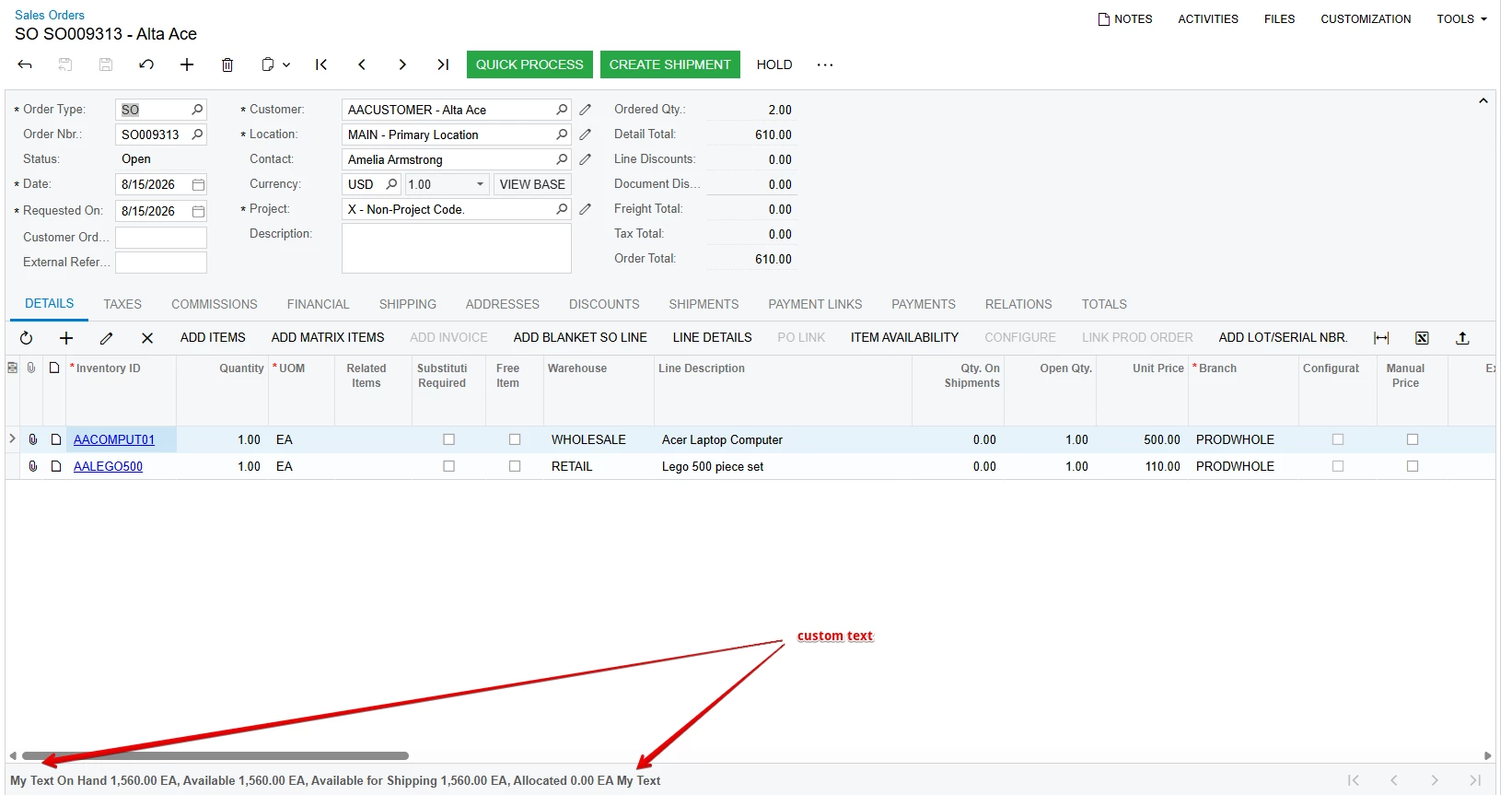Switch to the Shipping tab
The height and width of the screenshot is (795, 1512).
[x=408, y=304]
